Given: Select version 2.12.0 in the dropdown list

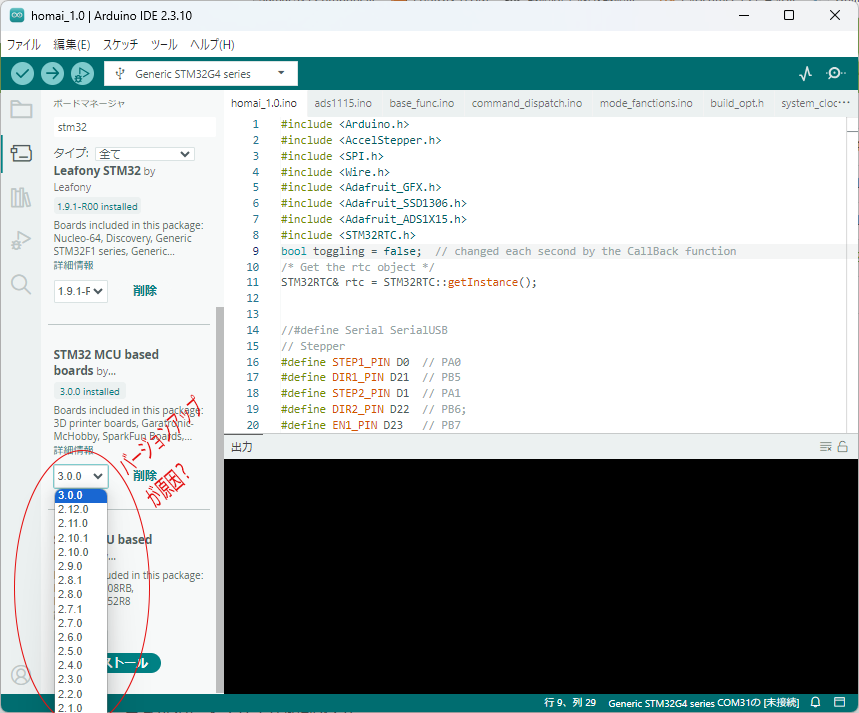Looking at the screenshot, I should click(x=81, y=509).
